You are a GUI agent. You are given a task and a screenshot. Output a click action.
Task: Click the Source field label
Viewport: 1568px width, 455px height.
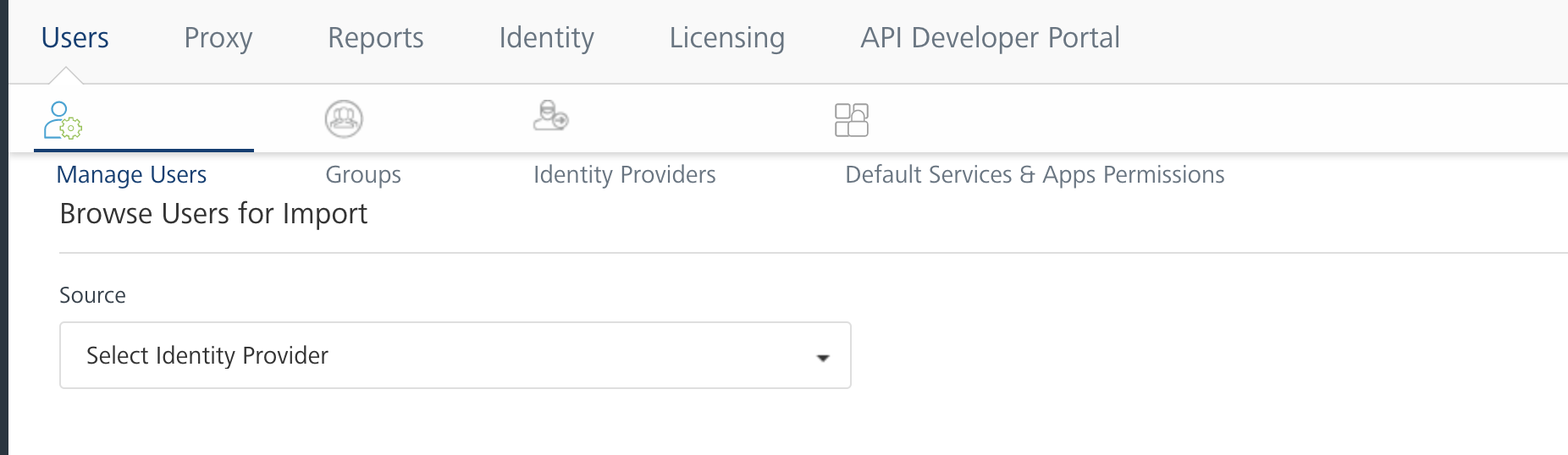click(92, 295)
